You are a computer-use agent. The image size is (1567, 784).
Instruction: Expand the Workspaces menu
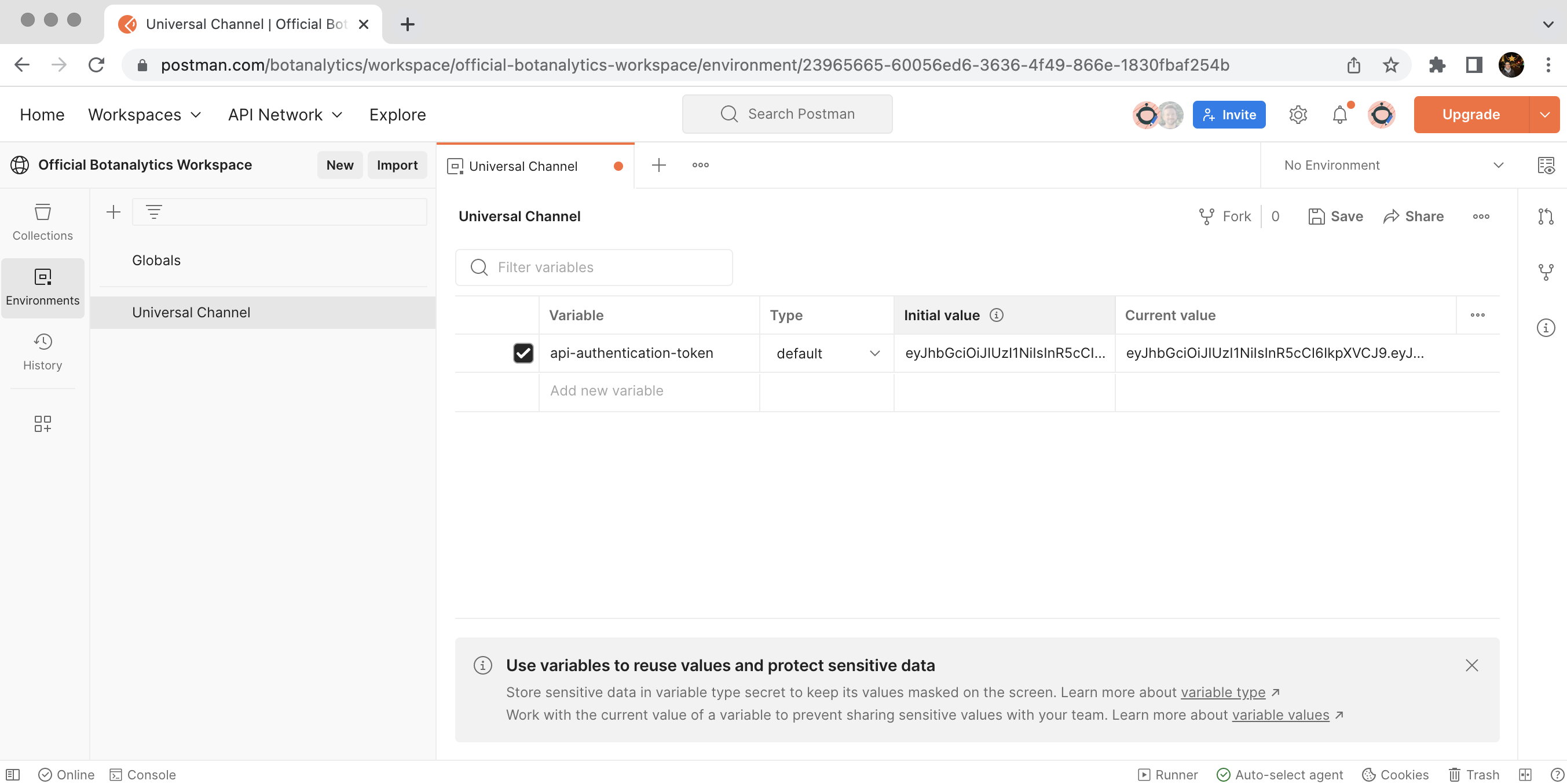[144, 114]
